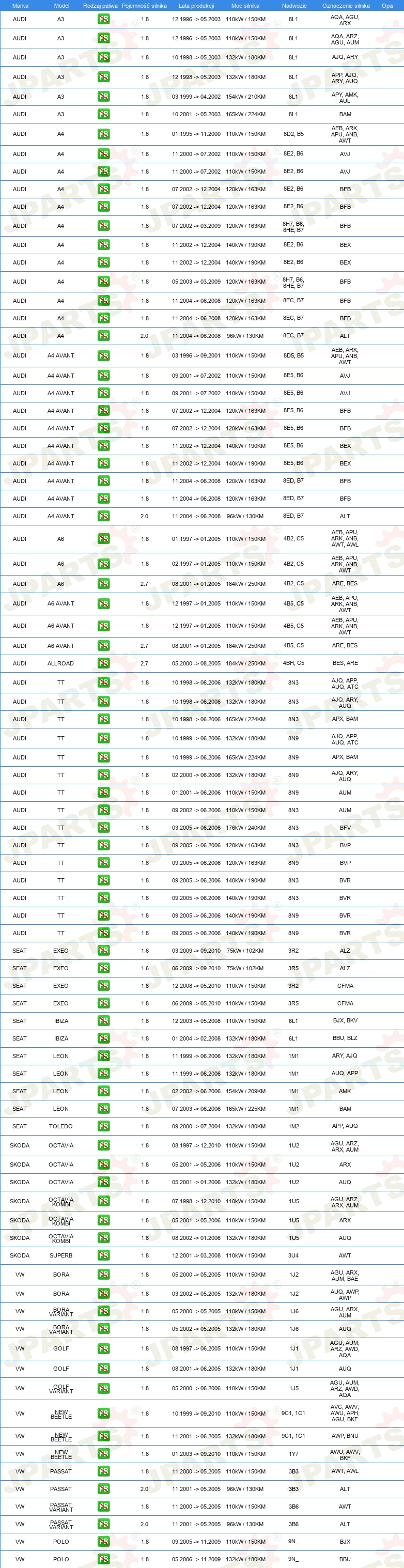Click fuel icon in Audi A4 8D2, B5 row
Viewport: 404px width, 1568px height.
point(103,134)
